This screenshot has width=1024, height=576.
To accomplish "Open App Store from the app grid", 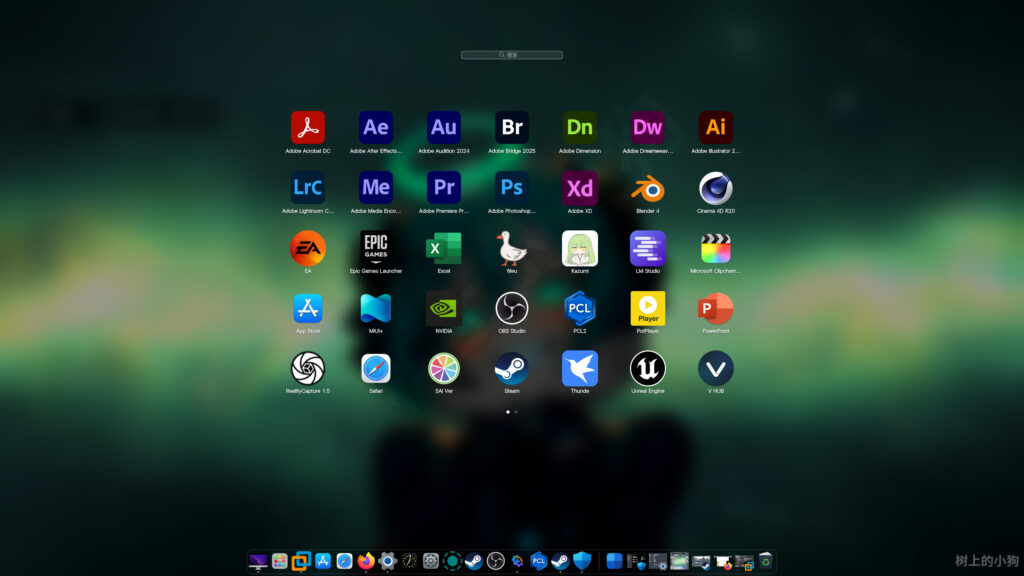I will [308, 308].
